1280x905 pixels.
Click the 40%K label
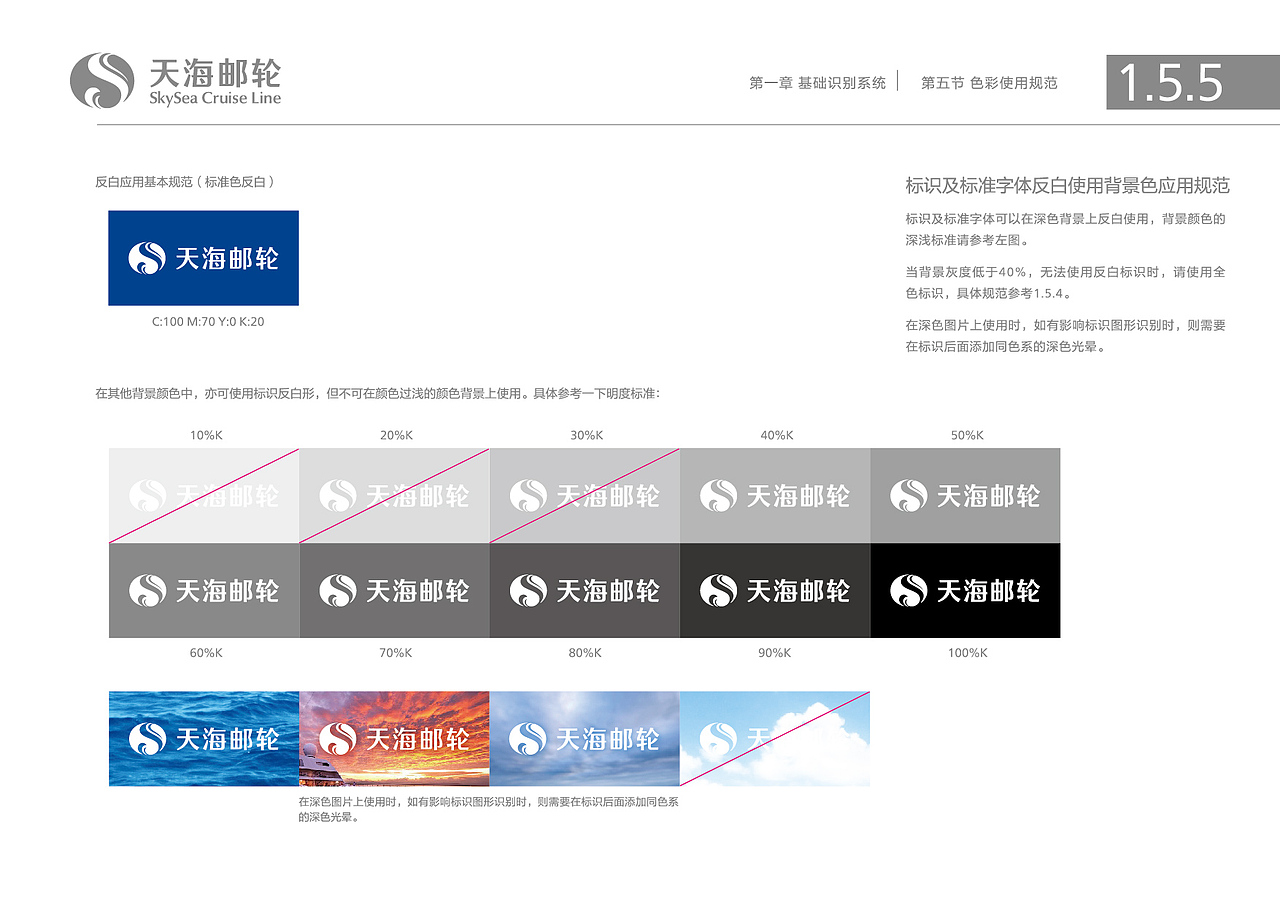coord(776,435)
